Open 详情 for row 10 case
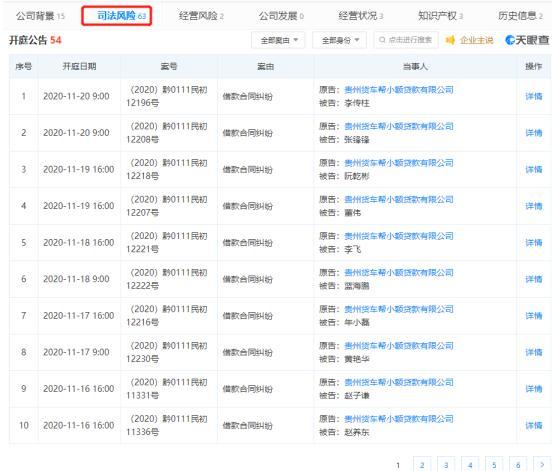552x471 pixels. pyautogui.click(x=534, y=425)
